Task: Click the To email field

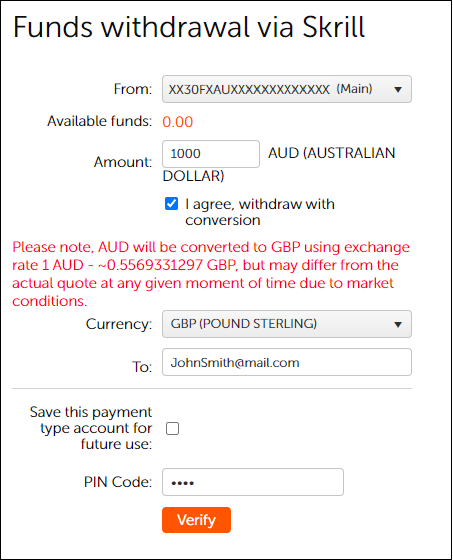Action: [287, 362]
